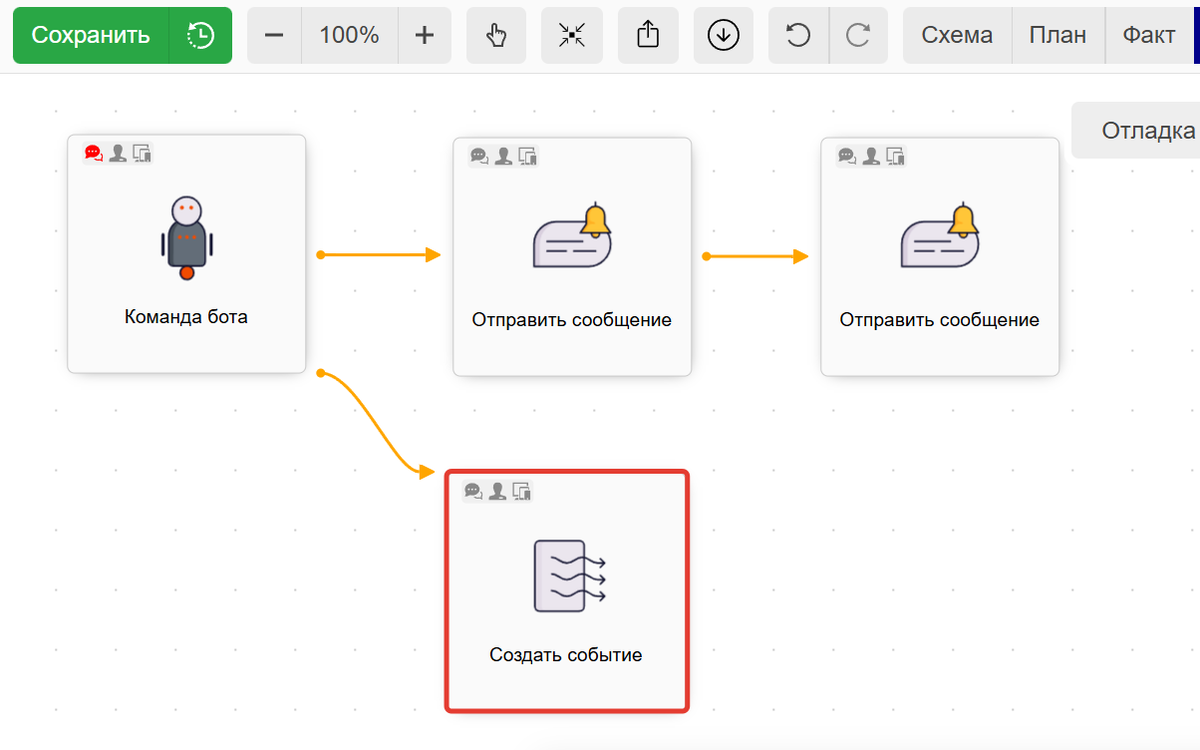
Task: Click the download circle-arrow icon
Action: [x=723, y=35]
